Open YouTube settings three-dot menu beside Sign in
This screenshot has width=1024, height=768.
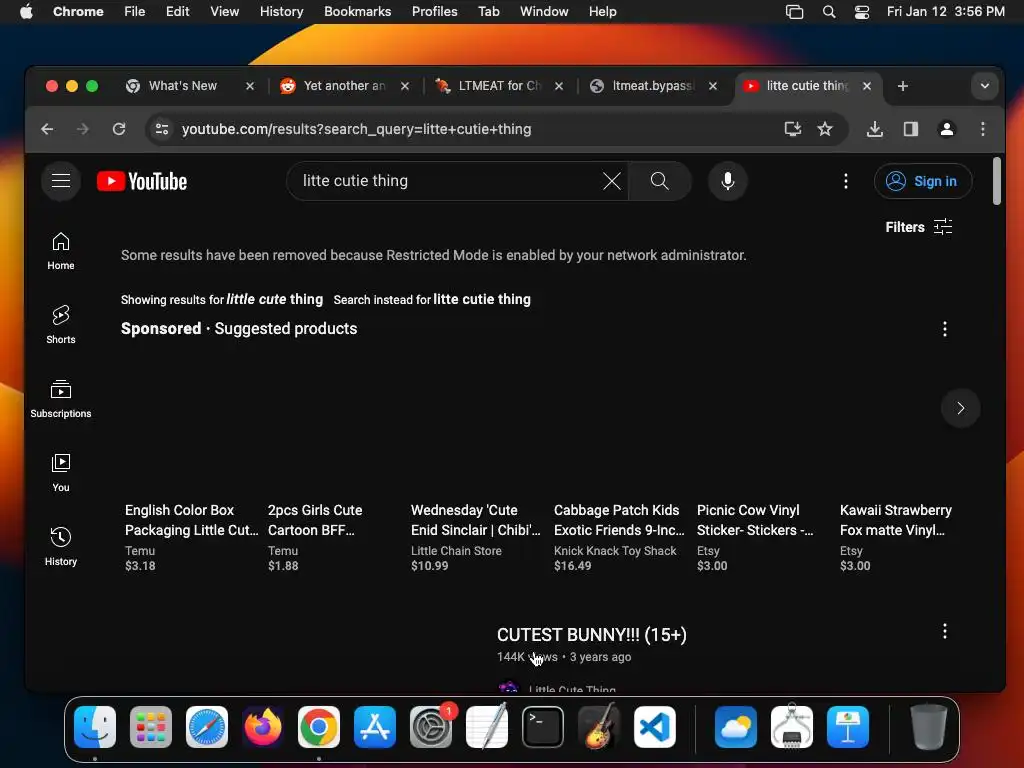tap(846, 181)
